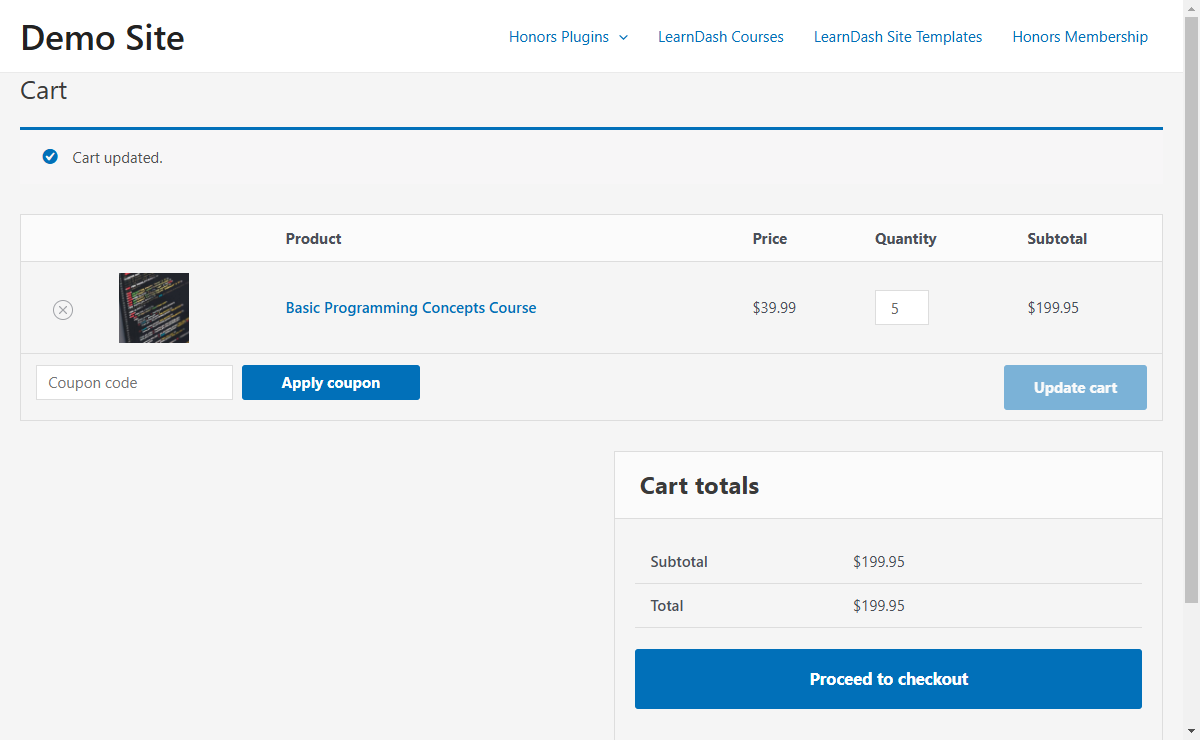Click the product thumbnail image

coord(153,308)
